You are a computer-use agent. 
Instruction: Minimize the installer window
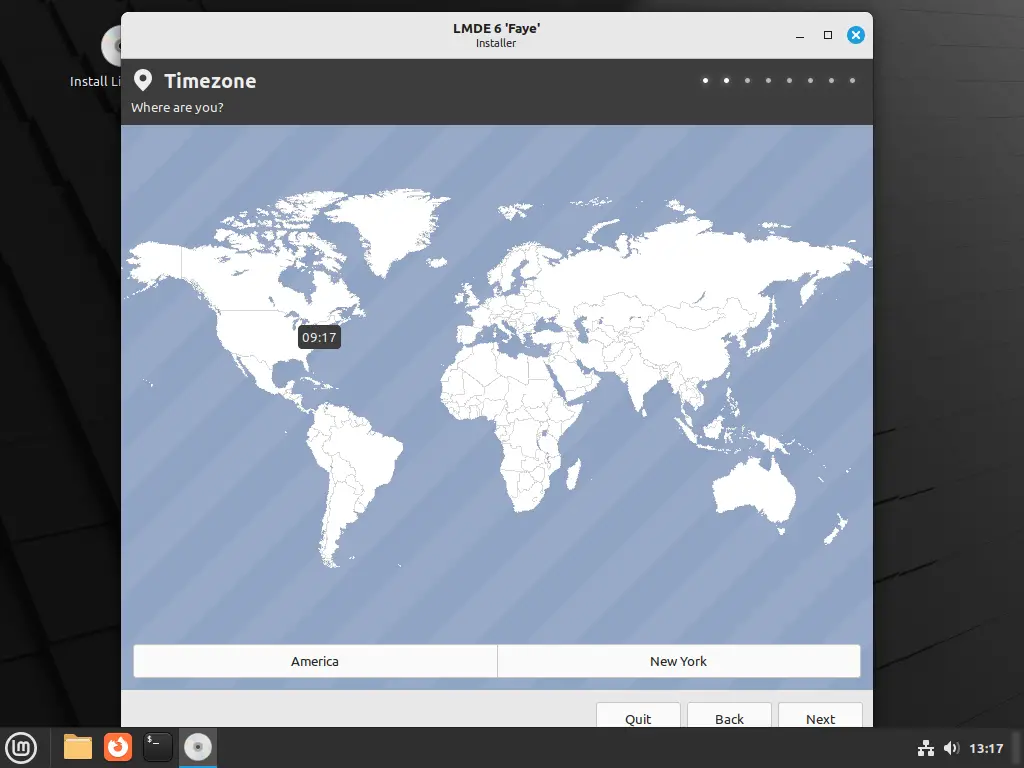click(x=799, y=35)
